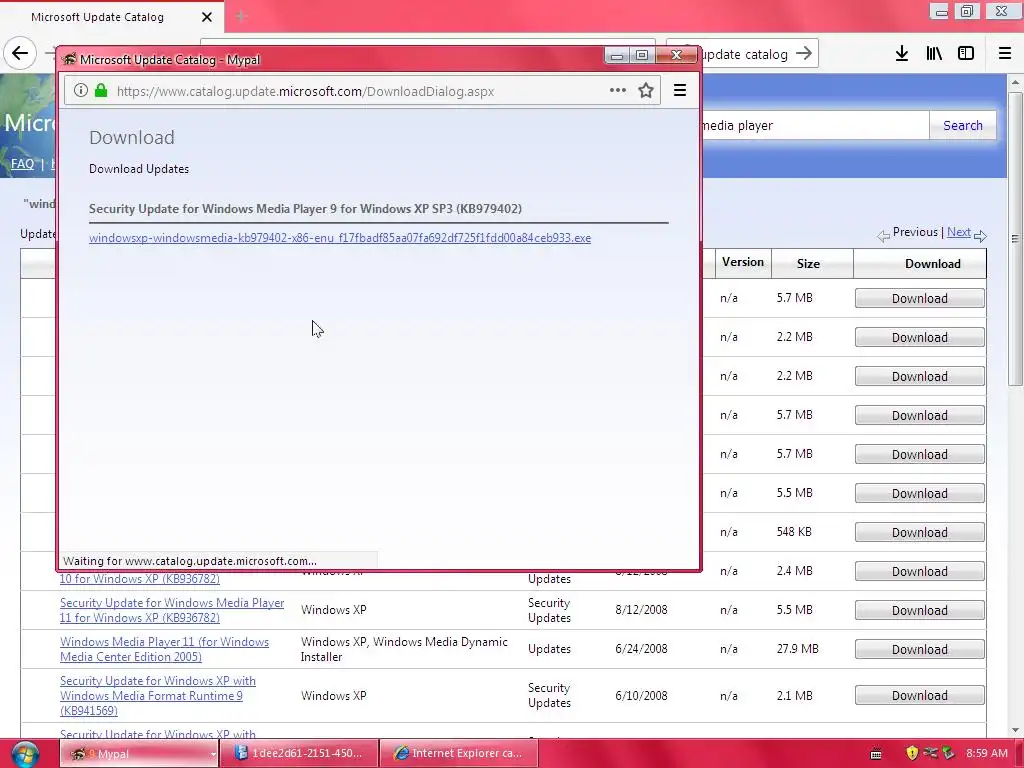The height and width of the screenshot is (768, 1024).
Task: Click the Previous pagination text
Action: click(915, 232)
